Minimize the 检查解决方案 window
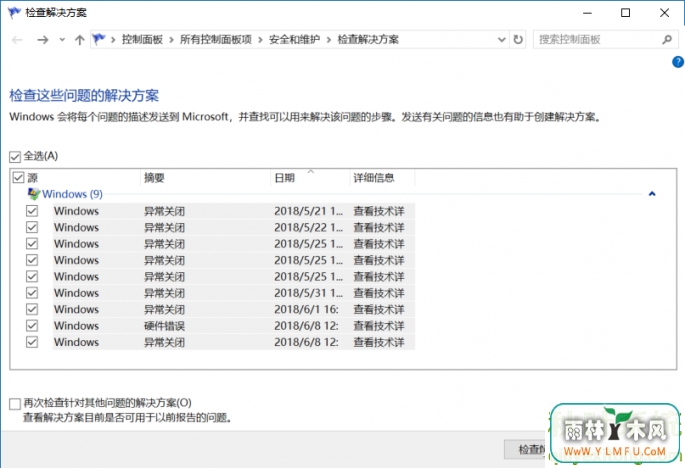Viewport: 685px width, 468px height. click(x=587, y=13)
